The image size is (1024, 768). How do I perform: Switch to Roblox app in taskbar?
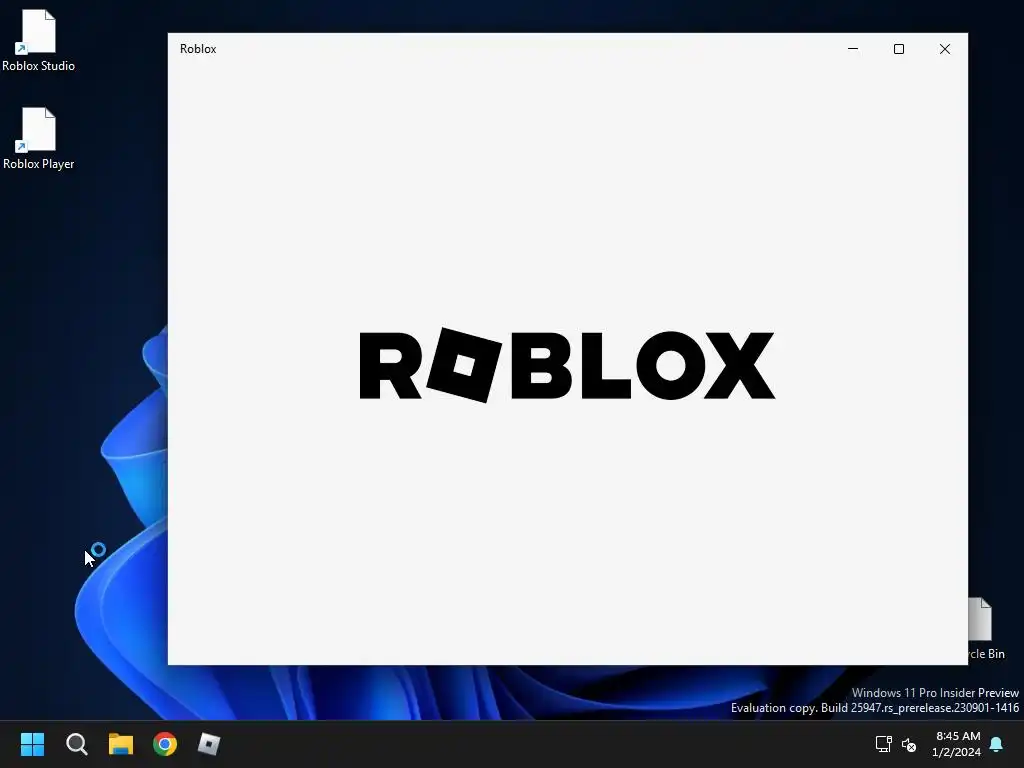(209, 744)
